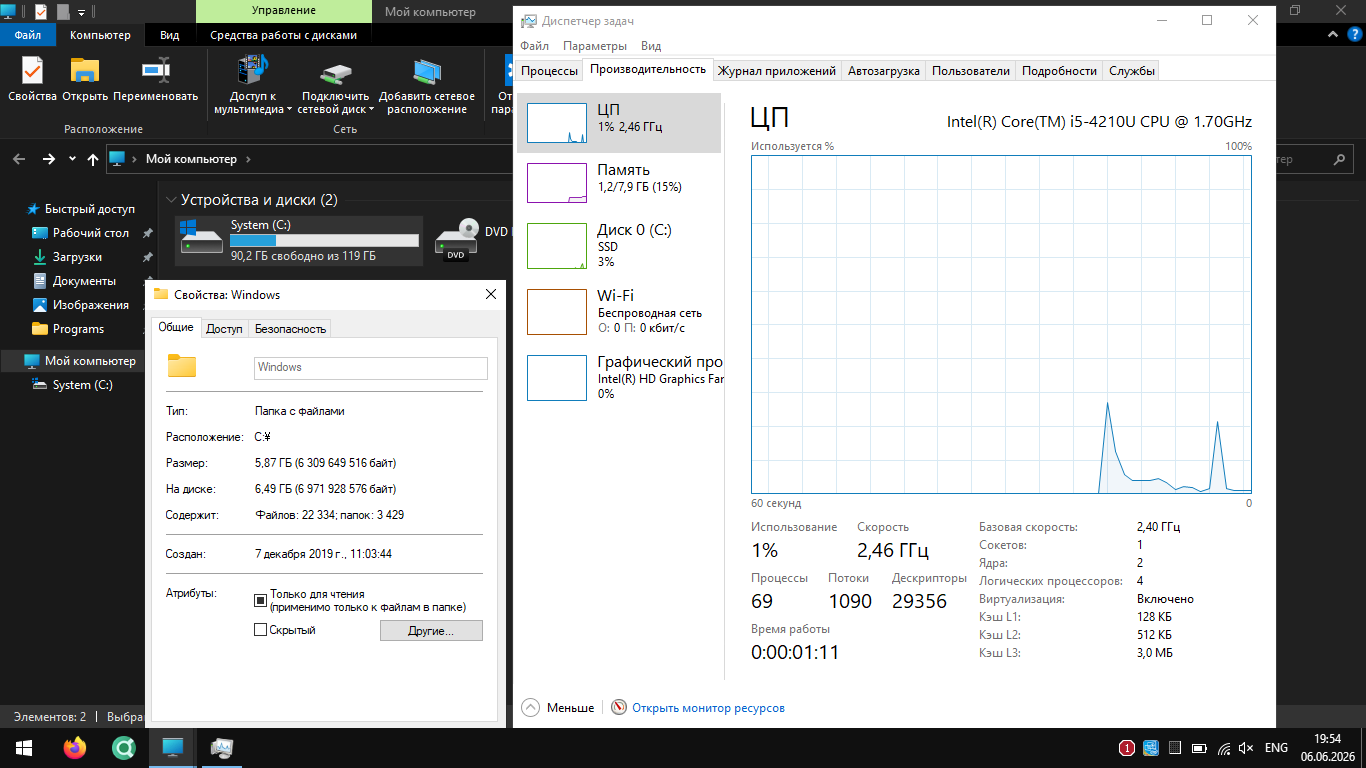
Task: Click the Другие... button
Action: 431,631
